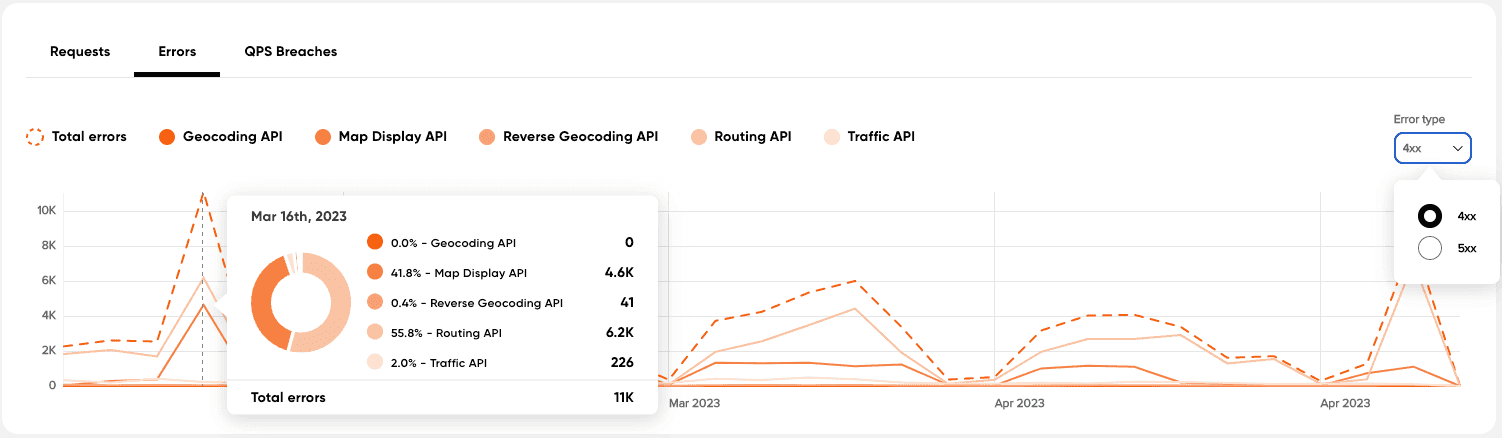This screenshot has width=1502, height=438.
Task: Toggle the Total errors legend label
Action: 89,137
